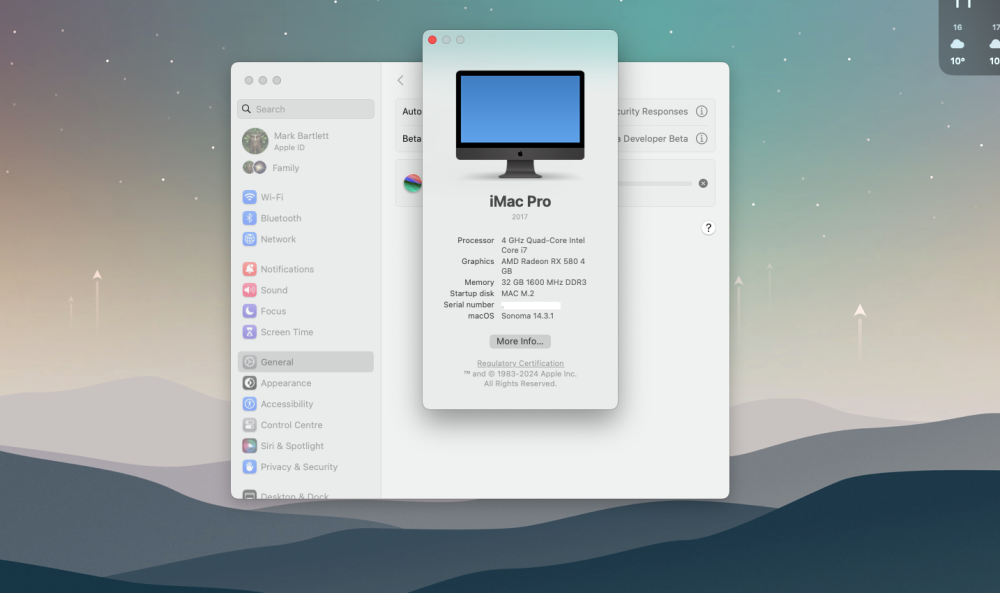Click the cloud weather widget for day 16
This screenshot has height=593, width=1000.
click(957, 44)
